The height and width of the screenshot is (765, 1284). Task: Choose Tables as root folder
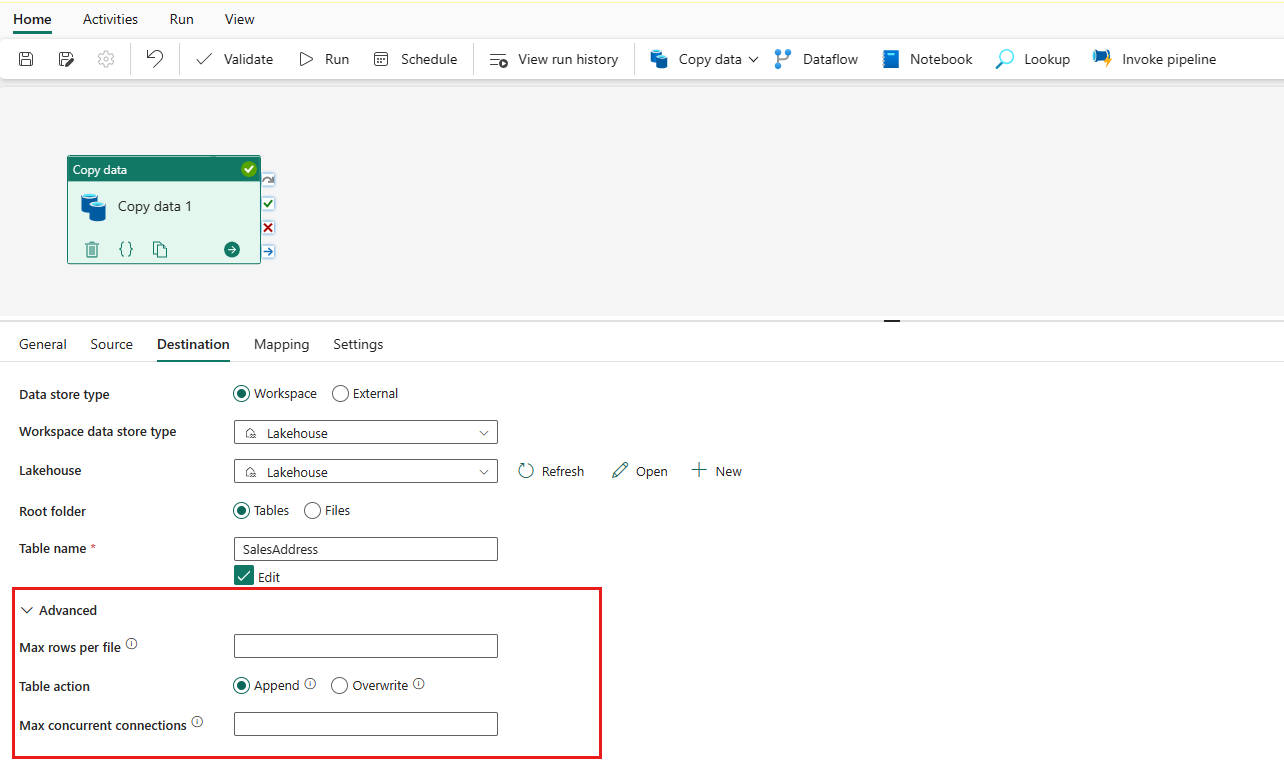(x=241, y=511)
